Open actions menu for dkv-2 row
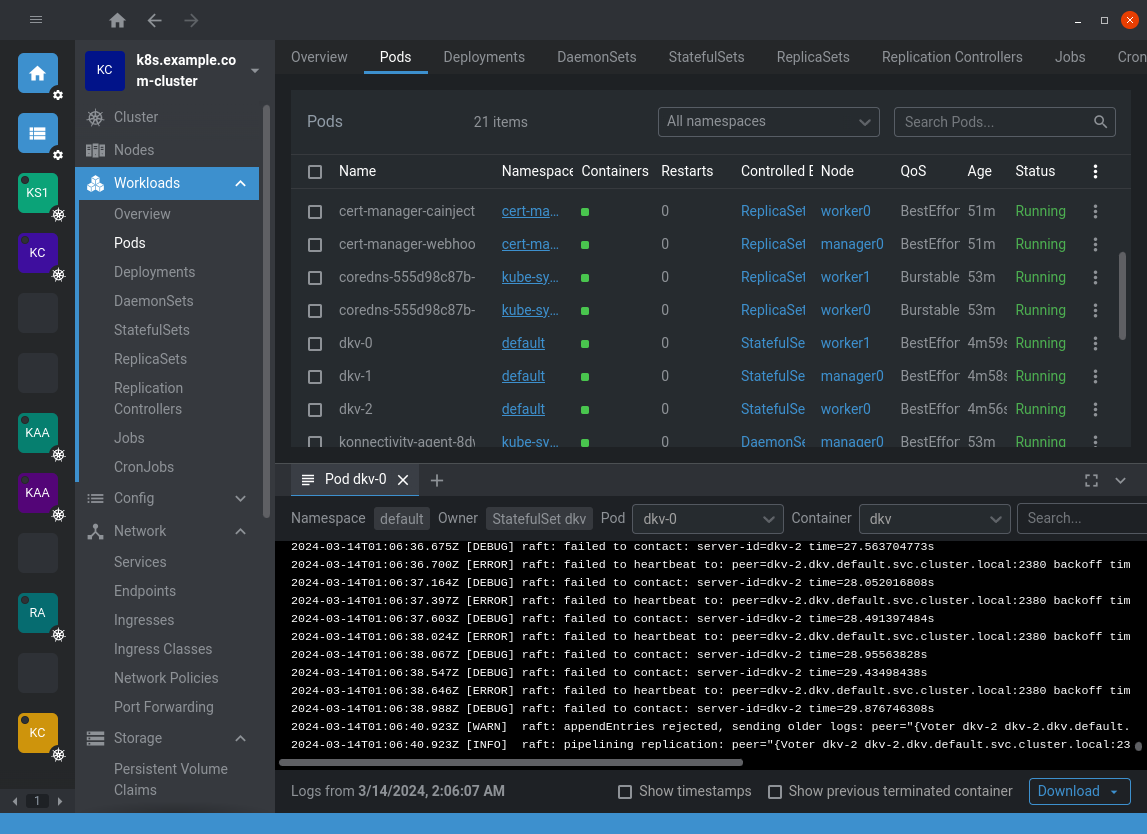 (x=1095, y=409)
